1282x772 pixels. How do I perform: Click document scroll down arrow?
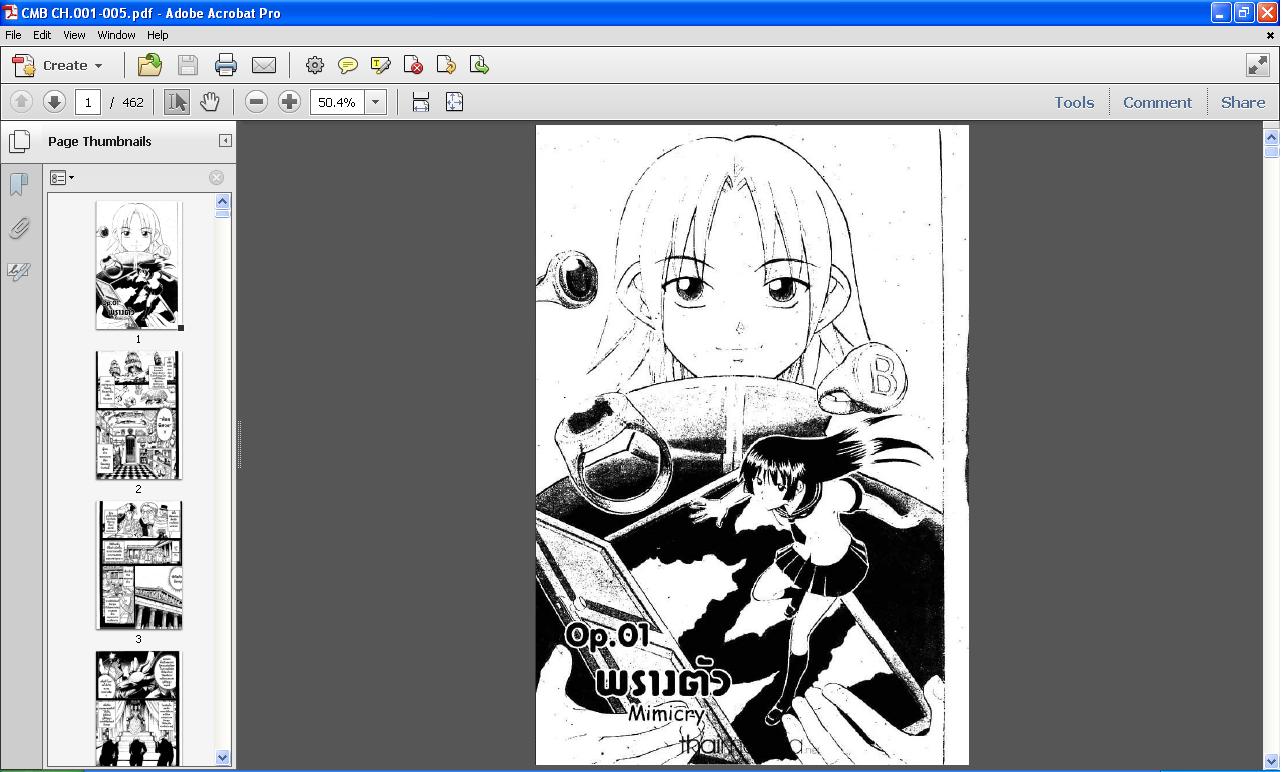1272,761
